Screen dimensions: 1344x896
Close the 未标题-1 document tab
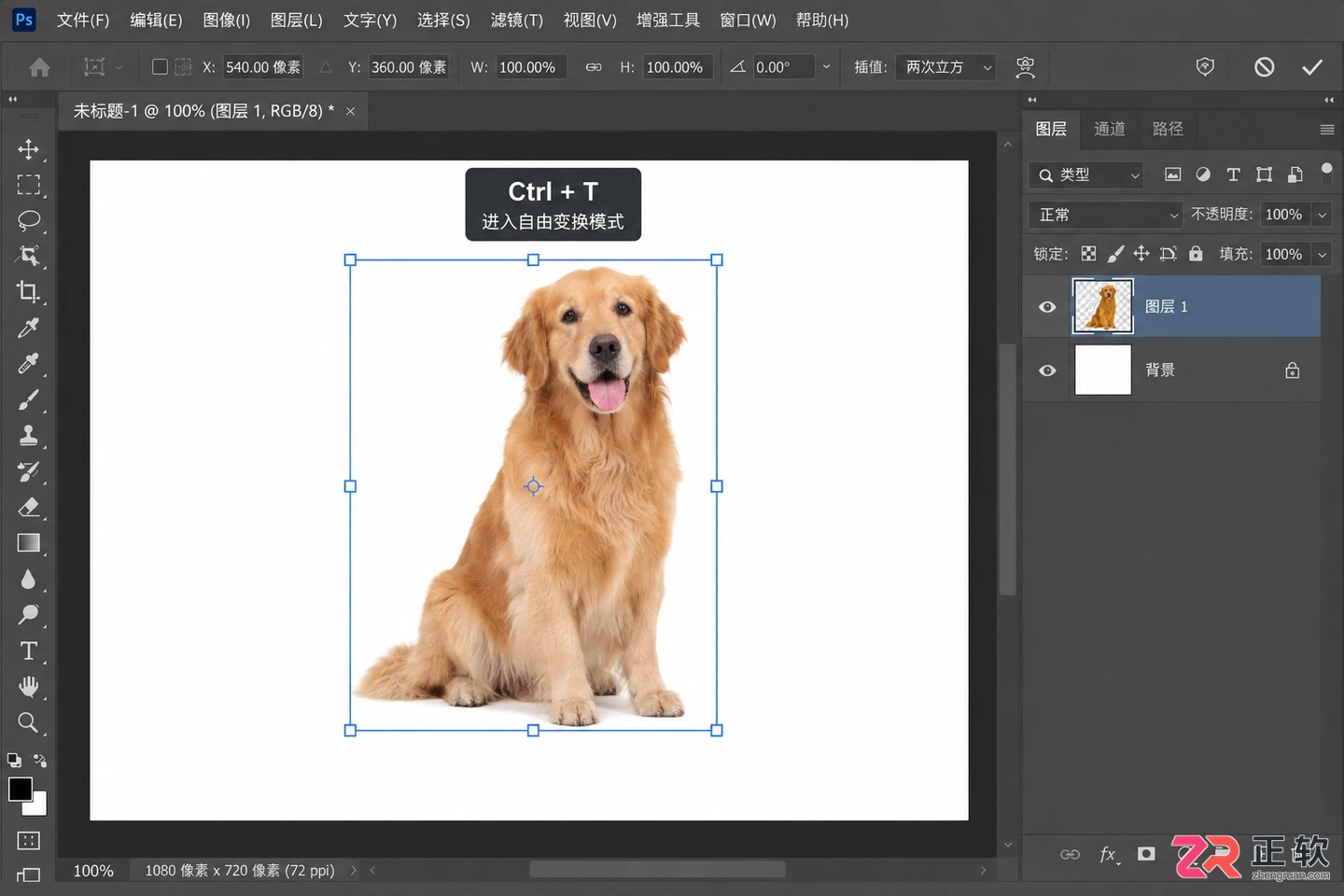point(351,111)
